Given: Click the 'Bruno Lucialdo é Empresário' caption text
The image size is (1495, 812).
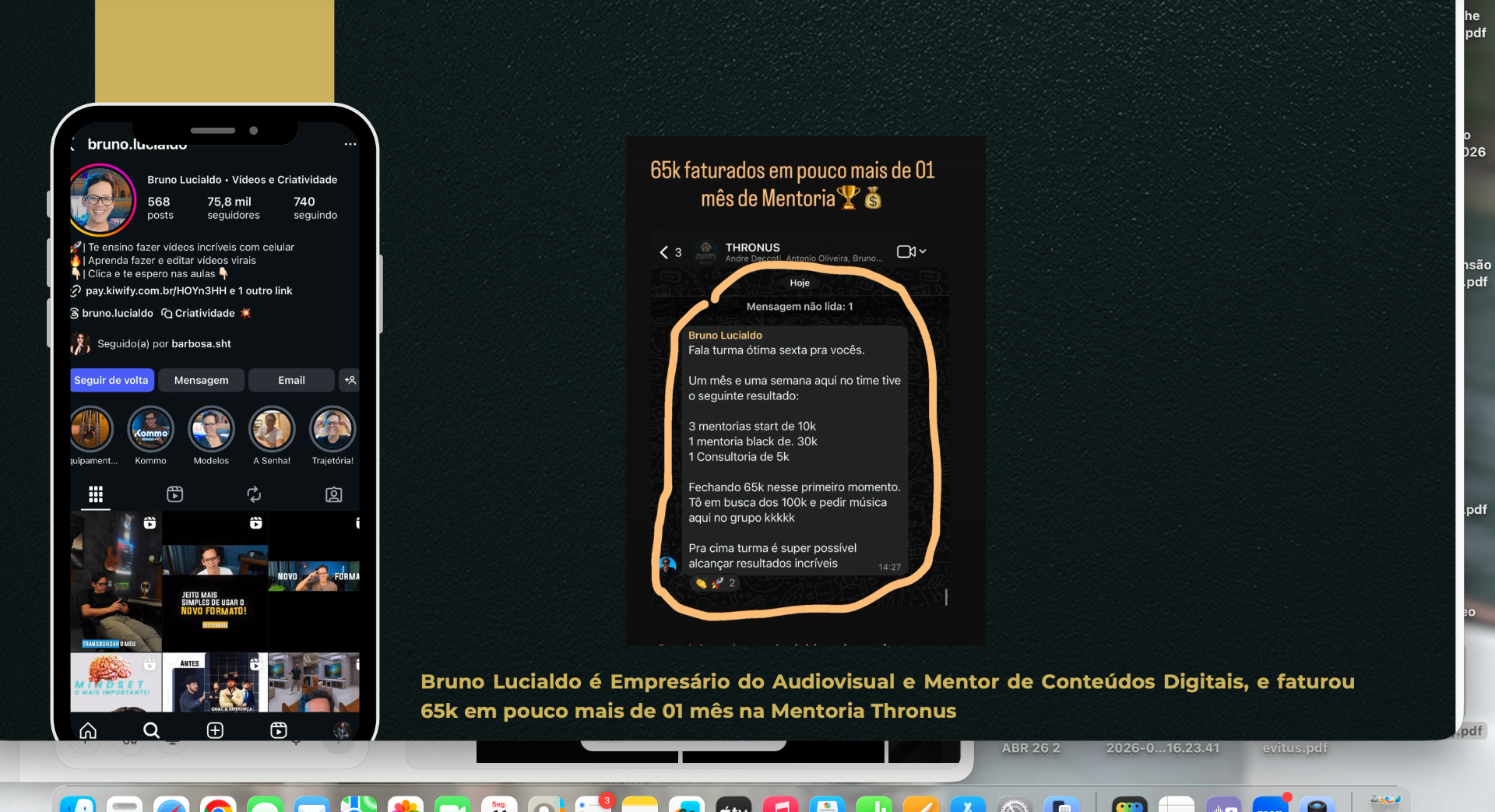Looking at the screenshot, I should click(x=888, y=696).
